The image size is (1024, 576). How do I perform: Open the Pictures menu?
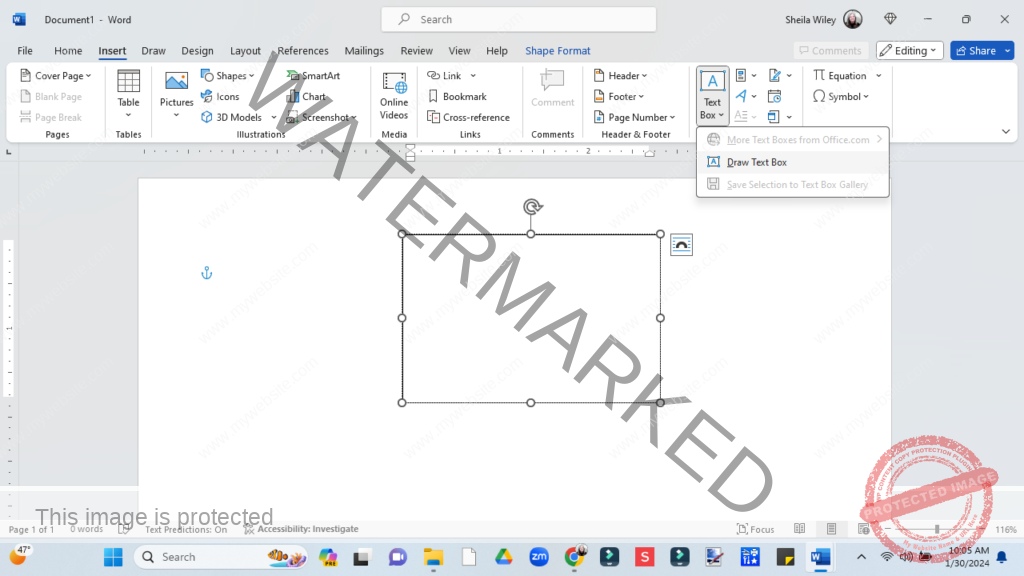click(x=176, y=95)
